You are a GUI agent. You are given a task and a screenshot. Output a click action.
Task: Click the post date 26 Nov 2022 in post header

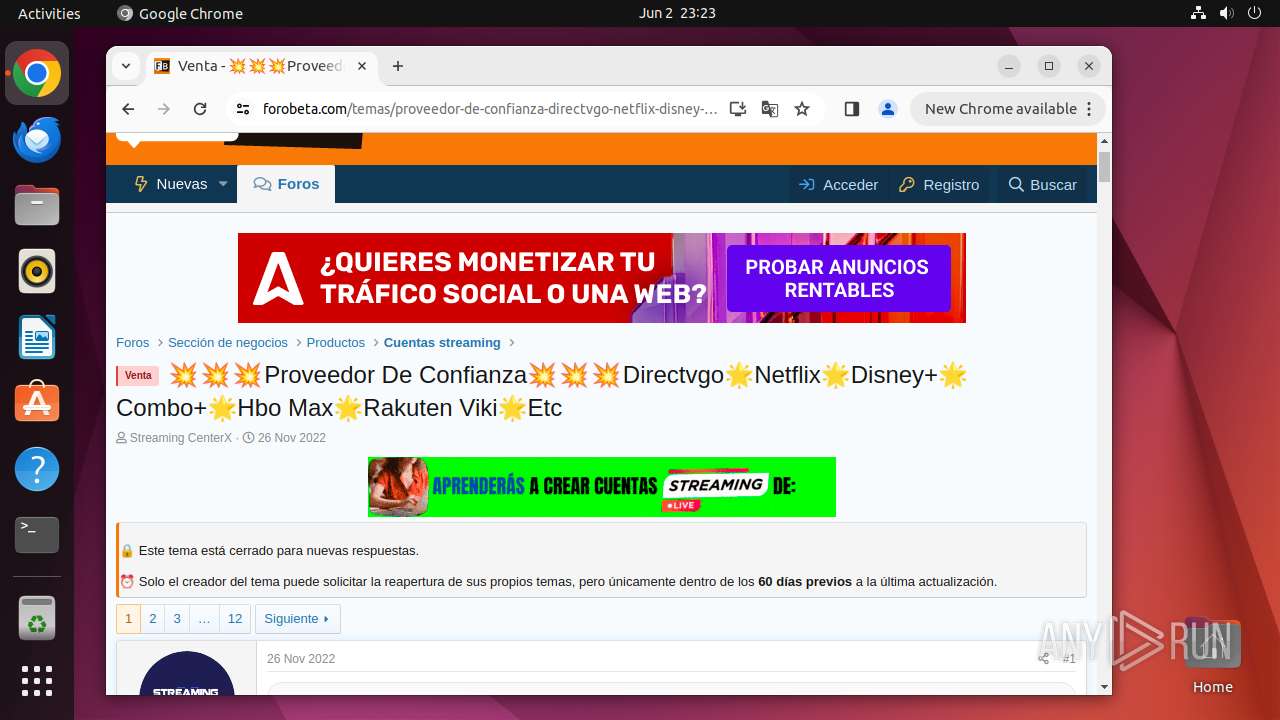click(301, 659)
